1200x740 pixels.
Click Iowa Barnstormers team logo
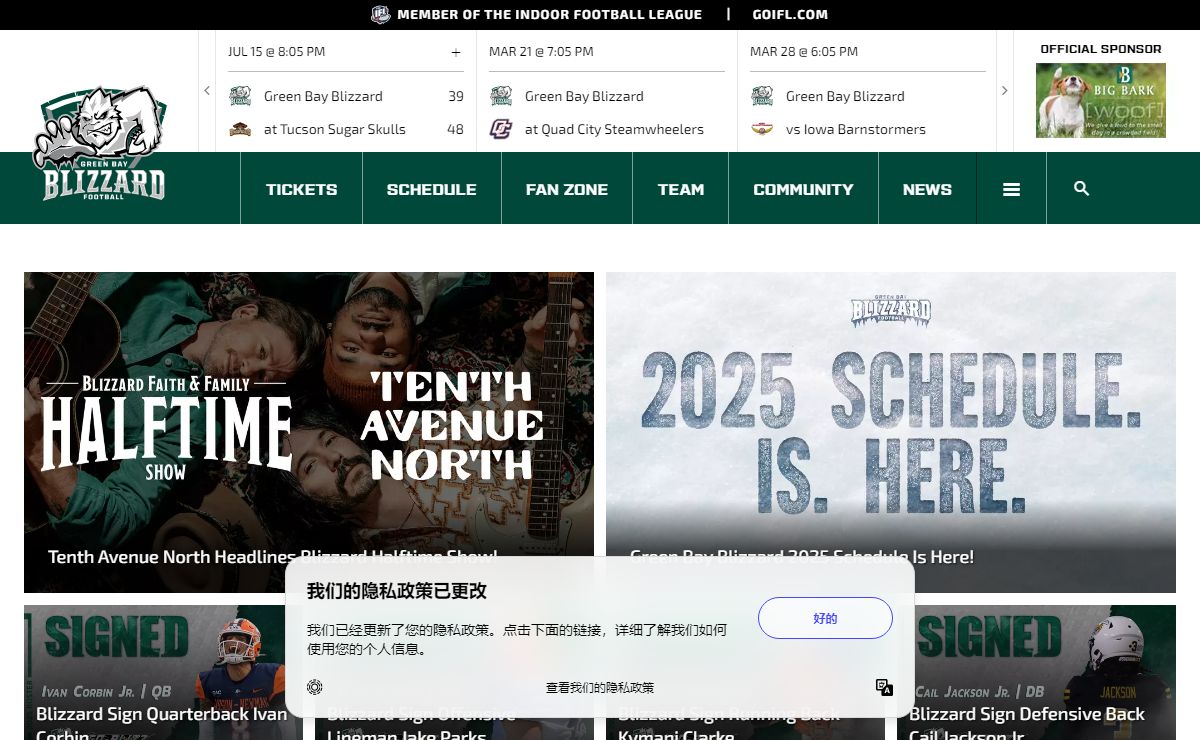tap(762, 129)
